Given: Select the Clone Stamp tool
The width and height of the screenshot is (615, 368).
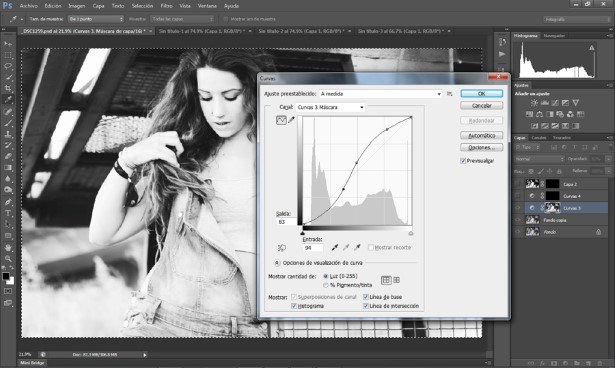Looking at the screenshot, I should coord(8,134).
